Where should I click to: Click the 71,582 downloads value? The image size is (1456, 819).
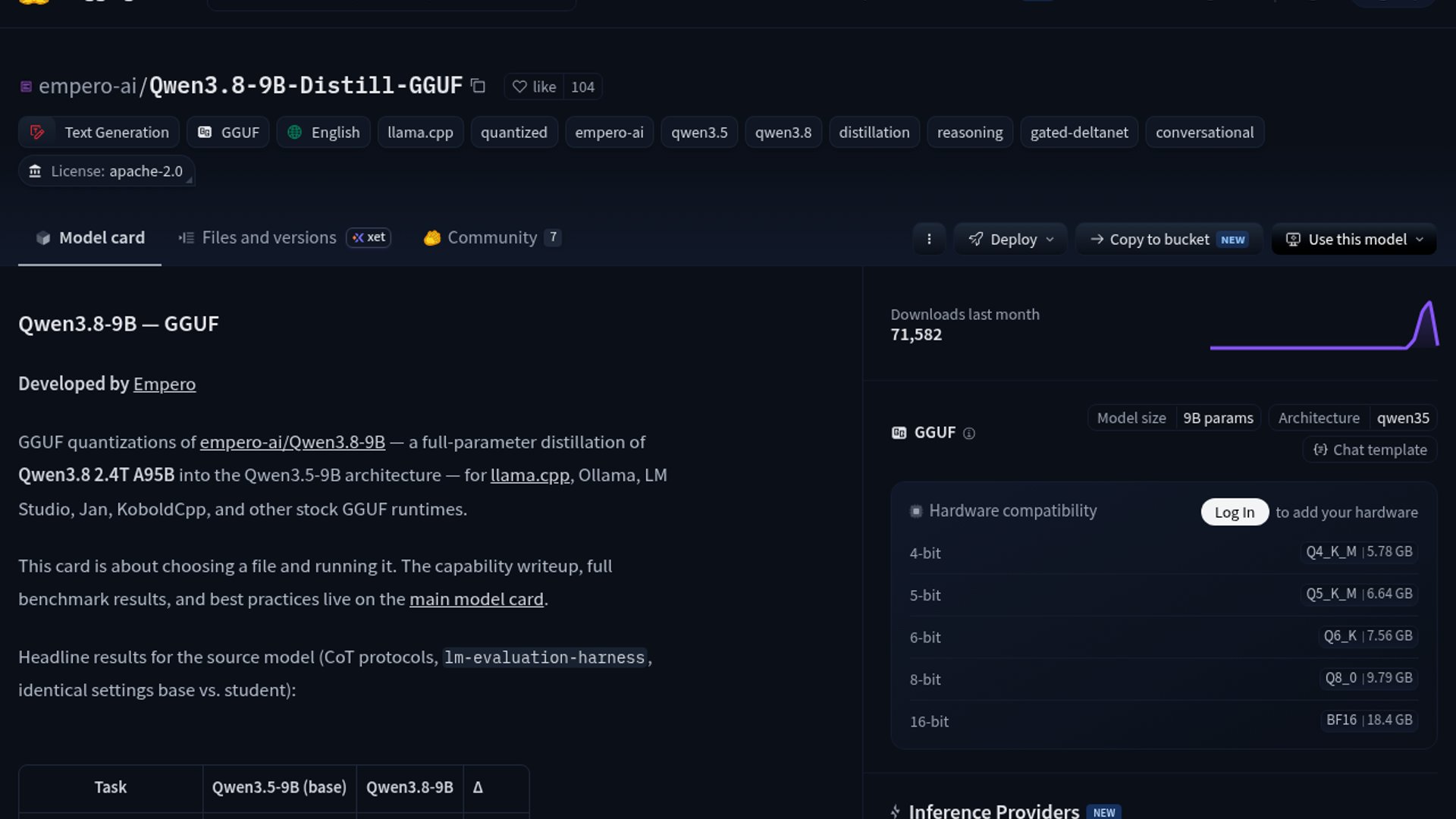pos(916,334)
